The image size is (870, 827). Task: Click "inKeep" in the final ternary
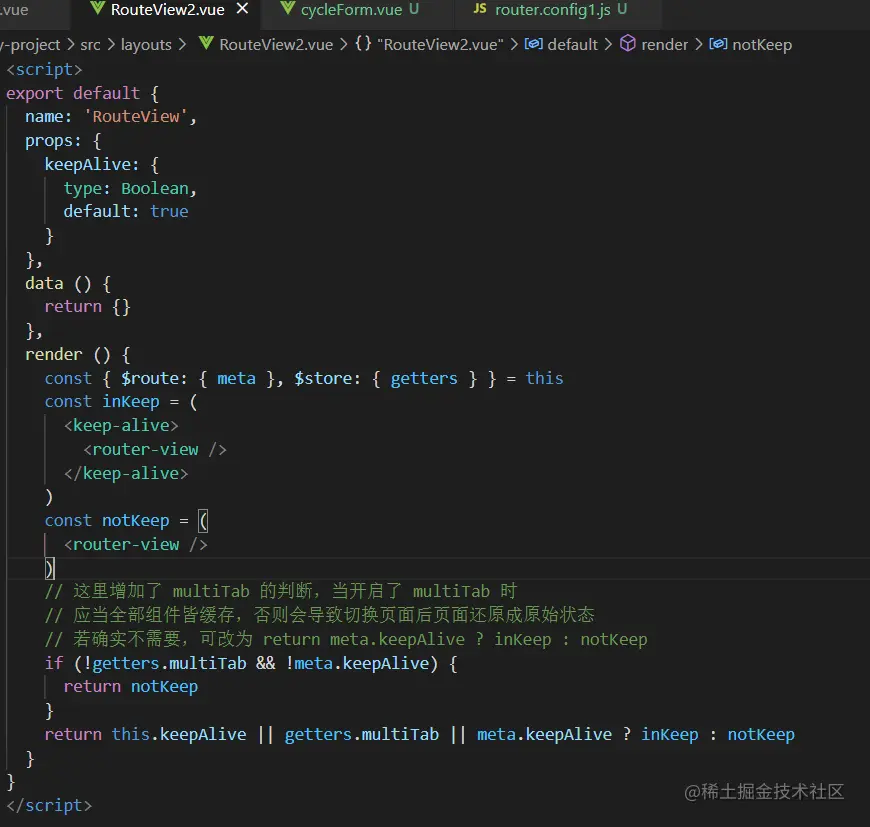click(670, 734)
